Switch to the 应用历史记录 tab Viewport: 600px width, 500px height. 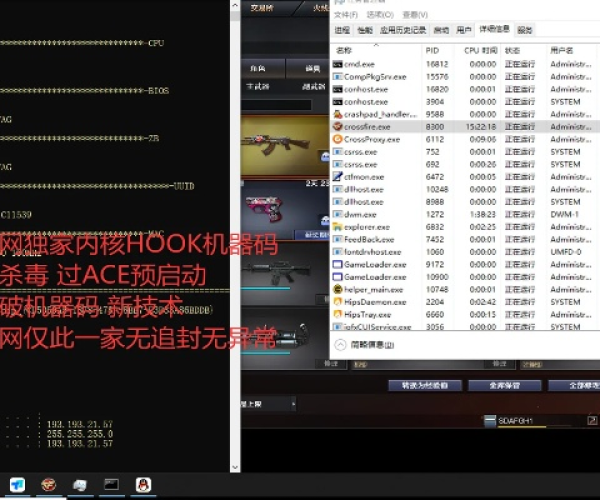click(403, 30)
